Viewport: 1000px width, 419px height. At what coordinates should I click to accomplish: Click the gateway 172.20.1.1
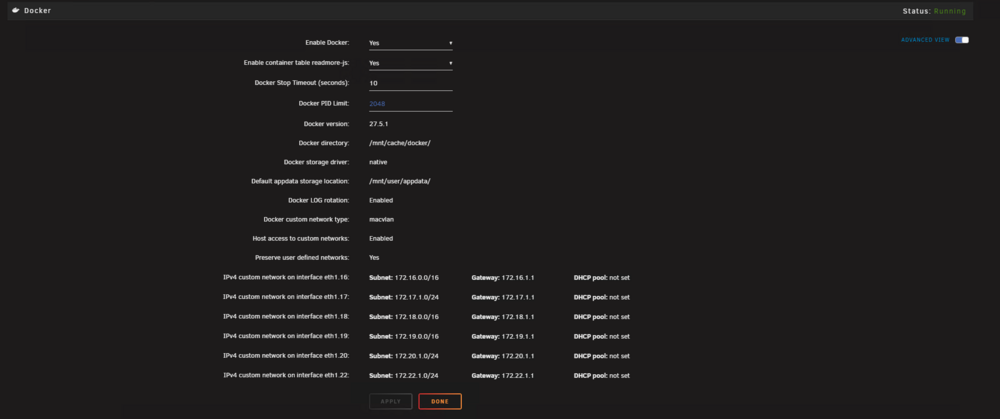518,356
